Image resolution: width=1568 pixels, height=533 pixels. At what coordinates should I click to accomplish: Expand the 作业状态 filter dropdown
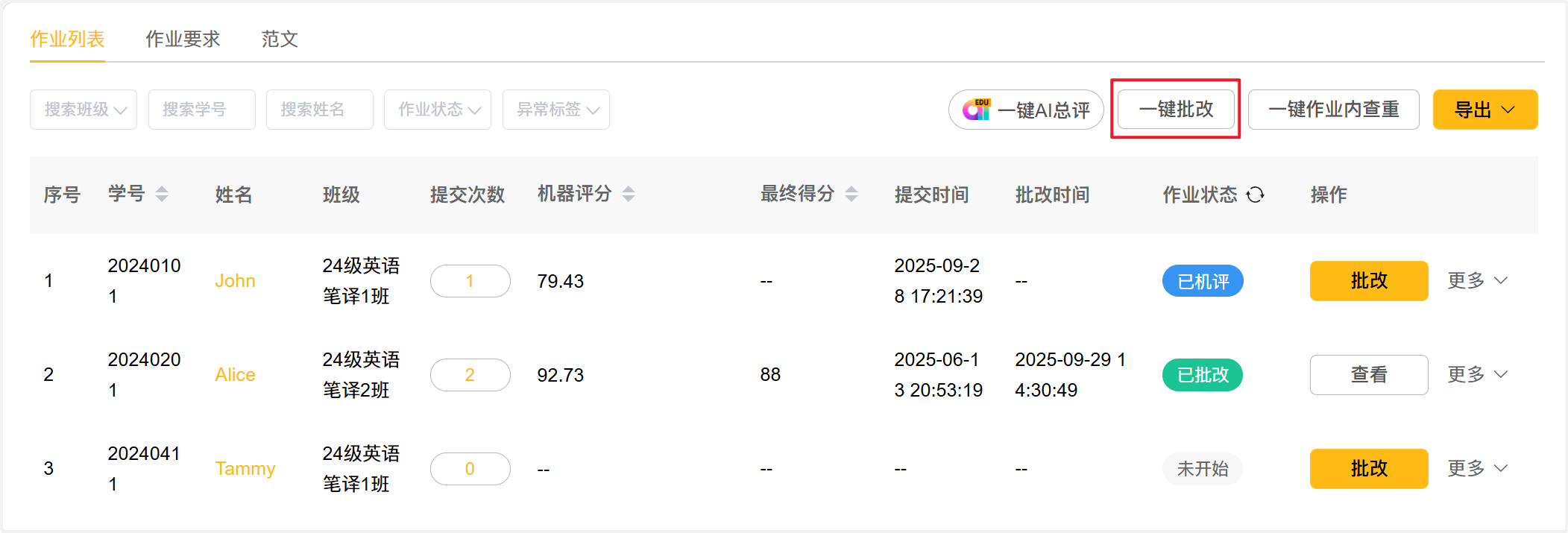[x=438, y=110]
